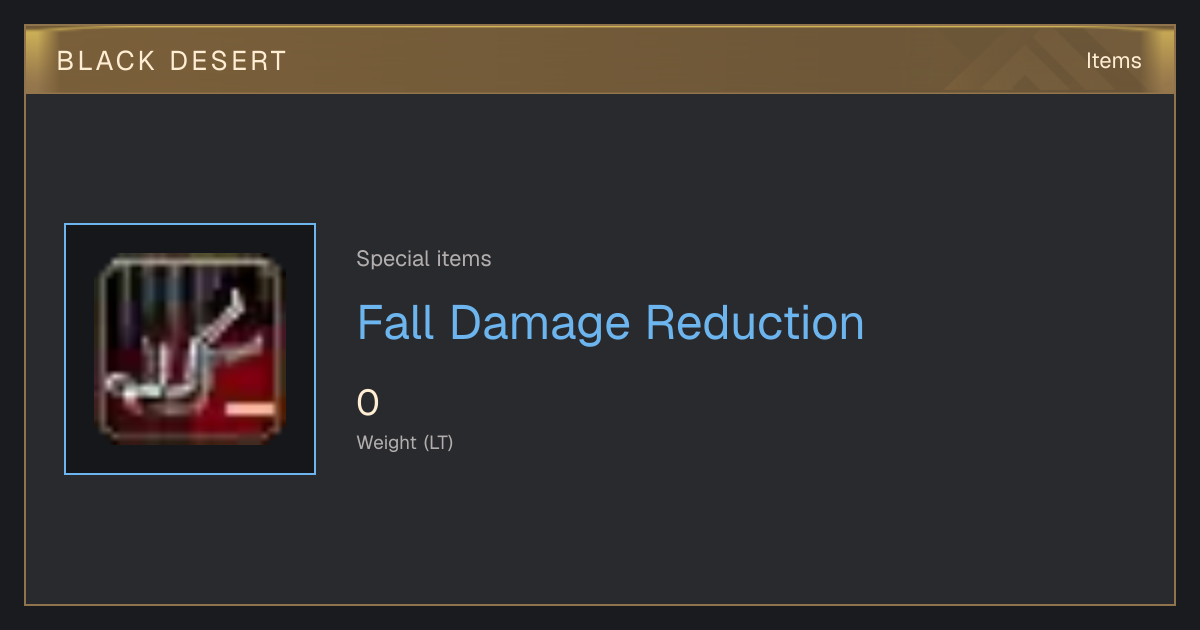Open the Fall Damage Reduction title link
The height and width of the screenshot is (630, 1200).
coord(610,323)
